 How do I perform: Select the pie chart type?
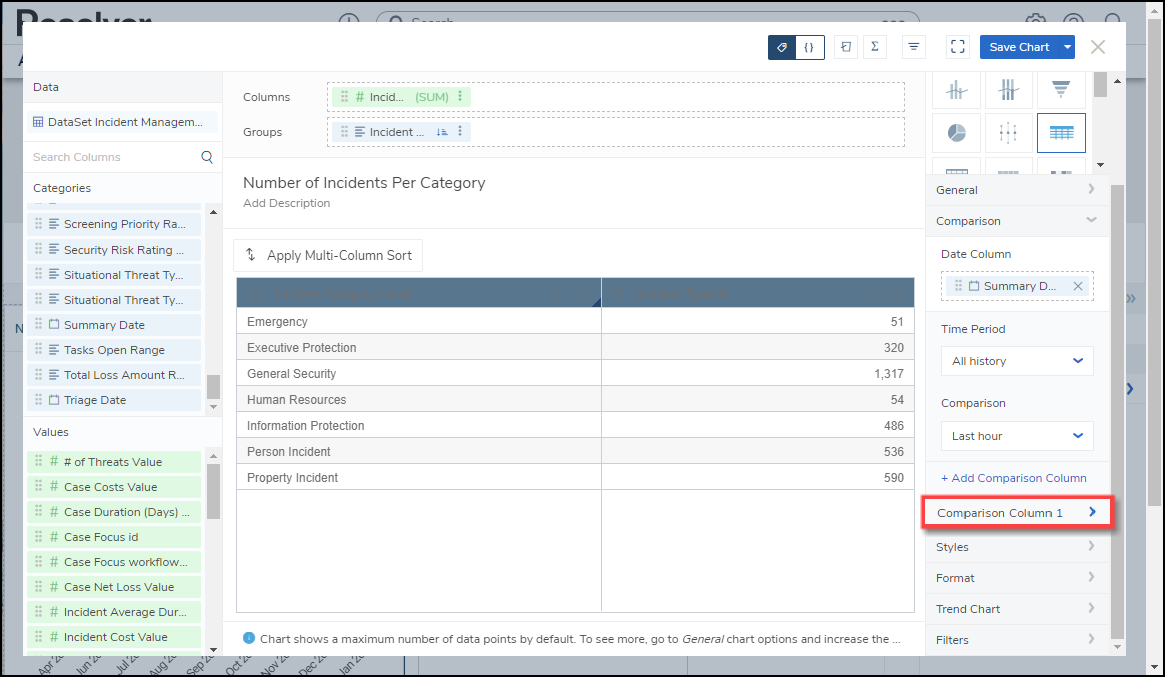[x=957, y=133]
